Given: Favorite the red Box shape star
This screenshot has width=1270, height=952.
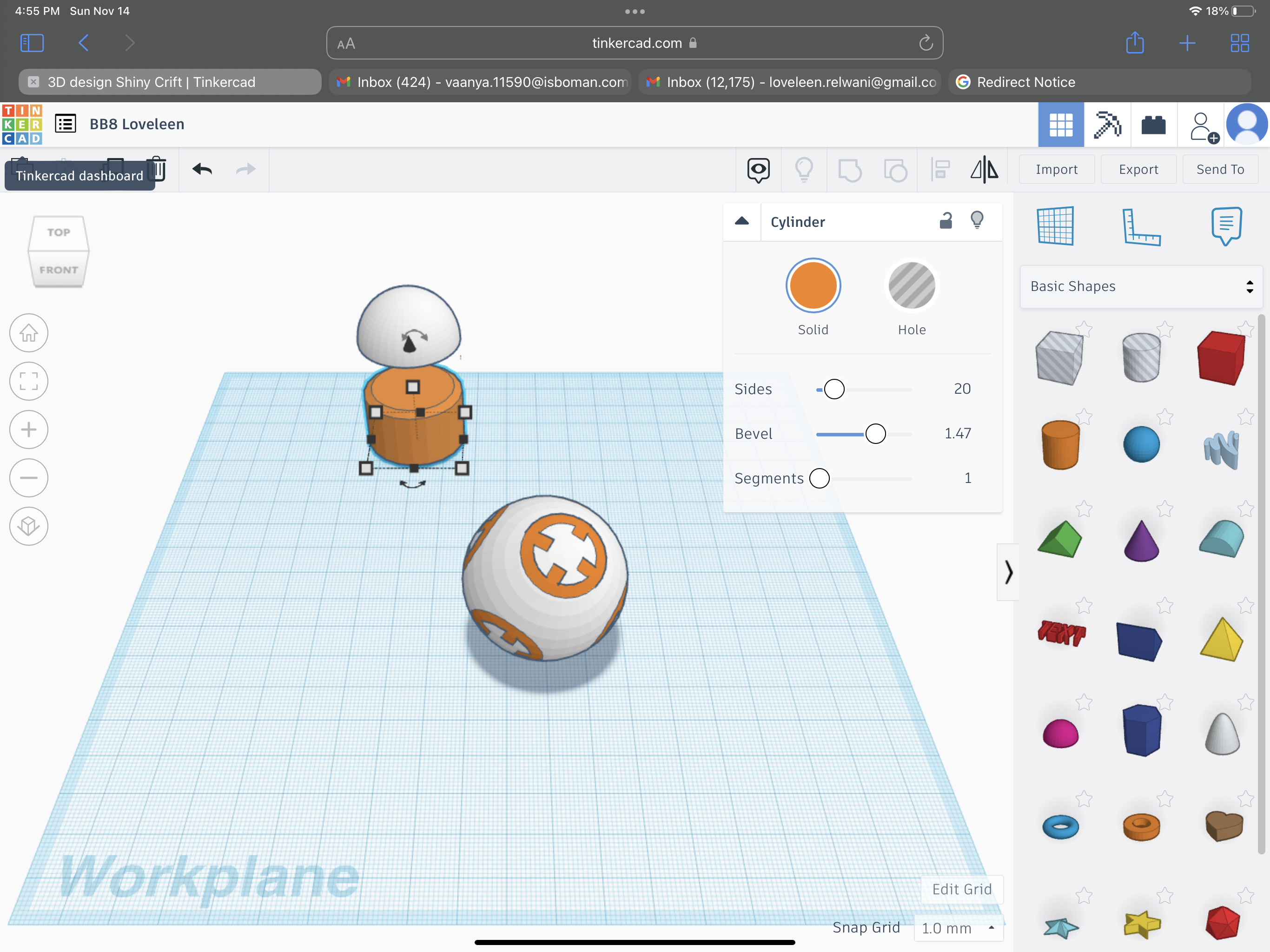Looking at the screenshot, I should coord(1245,329).
